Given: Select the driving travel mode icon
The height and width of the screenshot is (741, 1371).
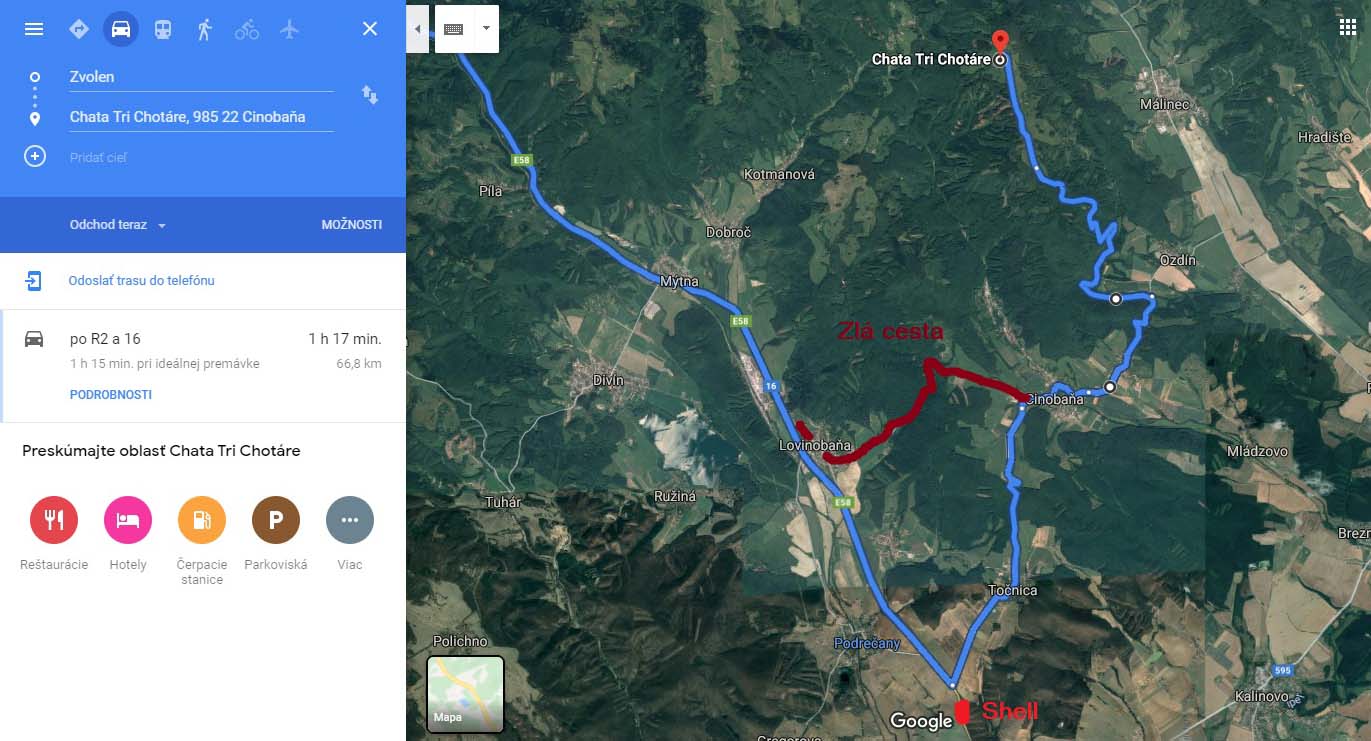Looking at the screenshot, I should [120, 29].
